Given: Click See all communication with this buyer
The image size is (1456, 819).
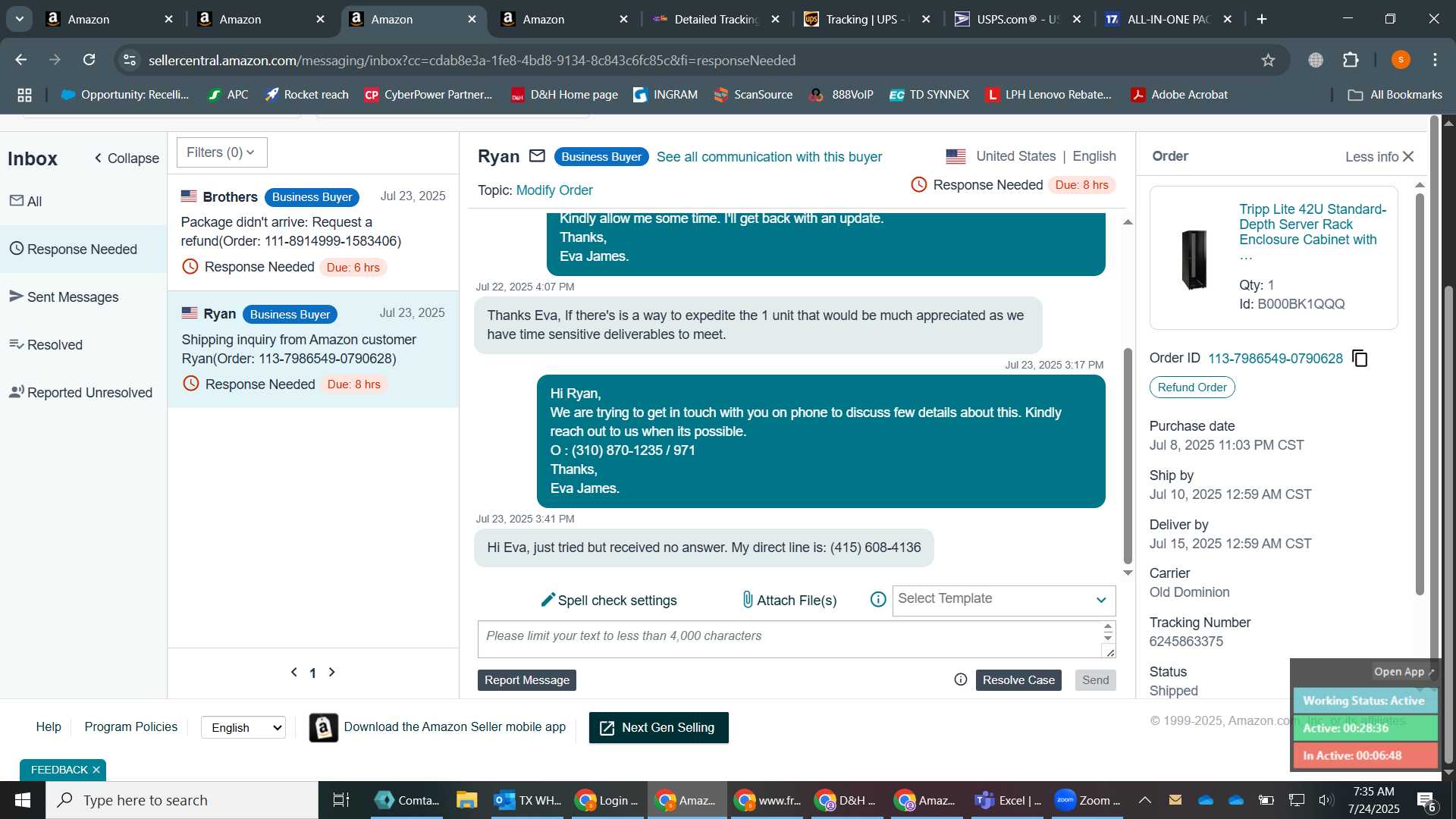Looking at the screenshot, I should coord(769,157).
